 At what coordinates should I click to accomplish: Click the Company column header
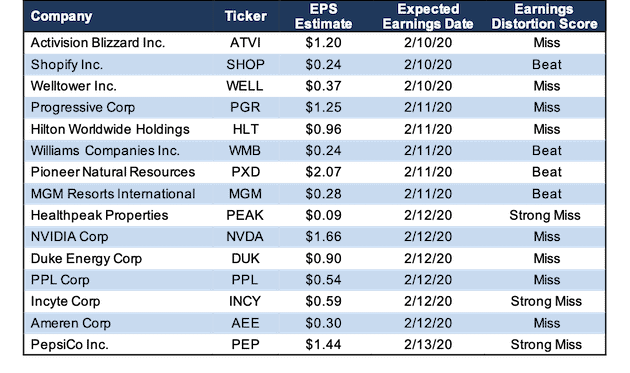click(61, 16)
